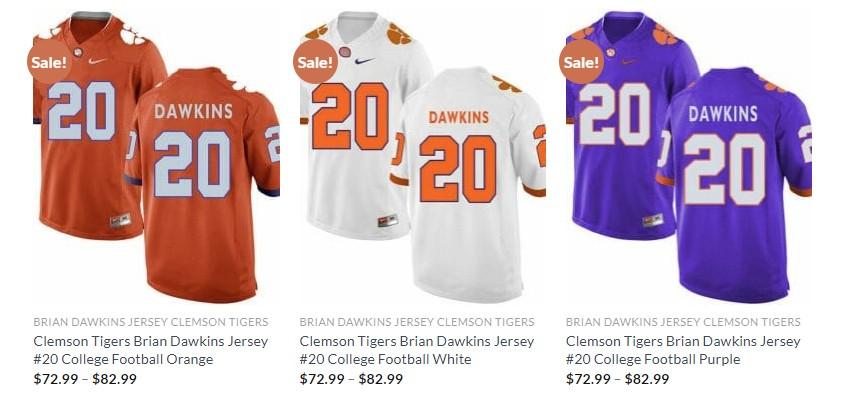842x404 pixels.
Task: Click the $72.99 – $82.99 price under orange jersey
Action: (85, 379)
